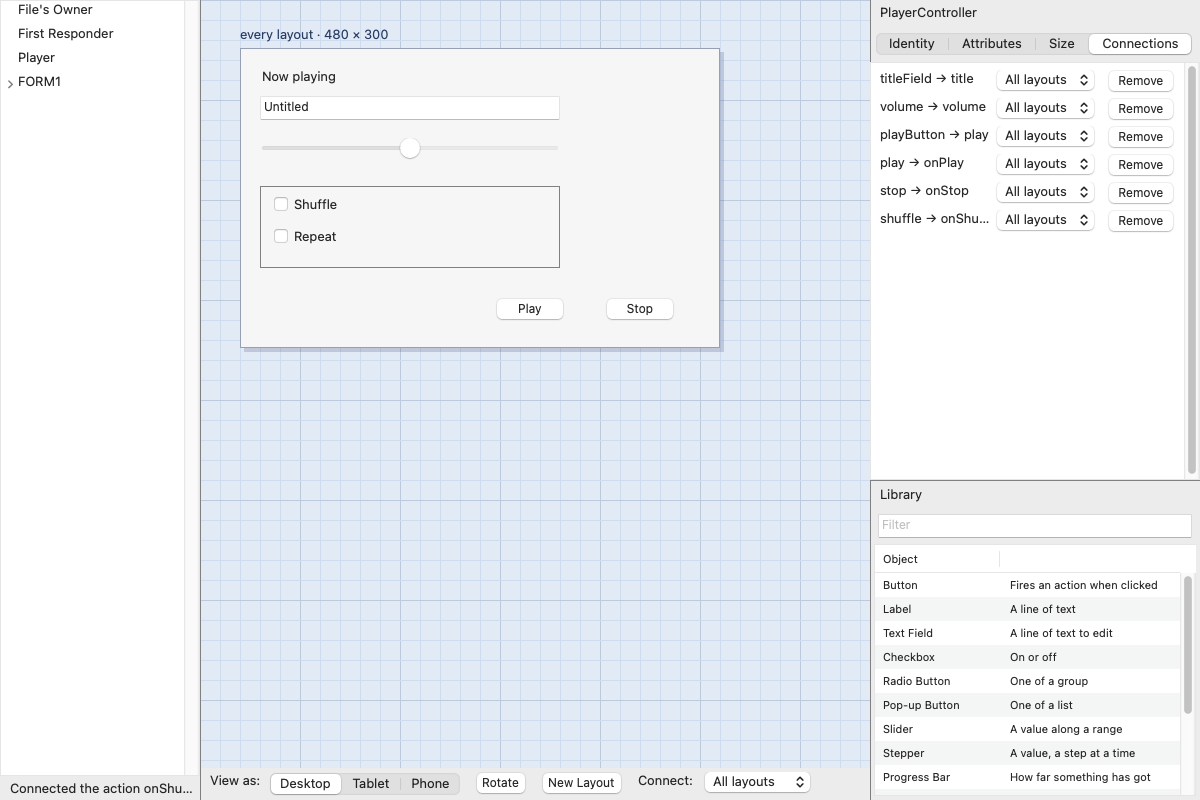The height and width of the screenshot is (800, 1200).
Task: Select Progress Bar in the Library list
Action: coord(1028,777)
